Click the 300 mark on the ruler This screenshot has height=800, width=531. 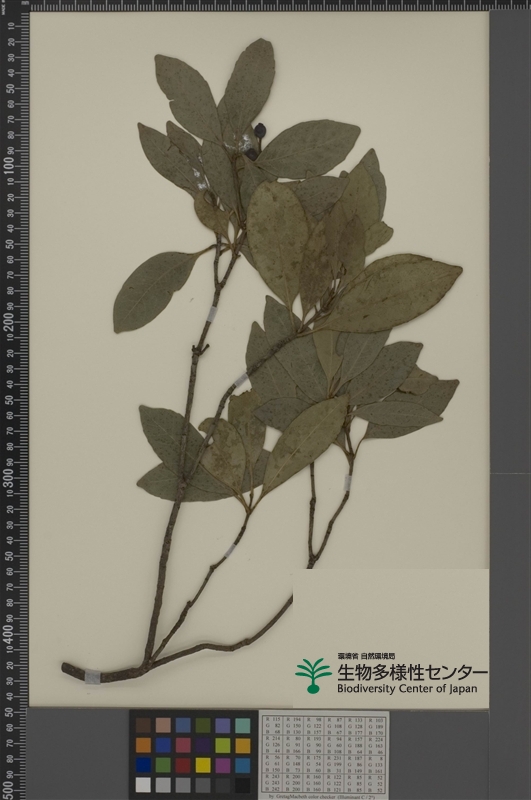(9, 477)
